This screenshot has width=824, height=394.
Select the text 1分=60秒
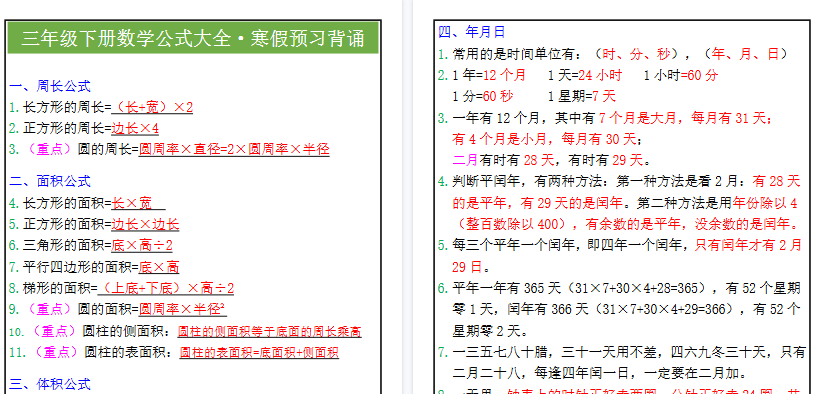(483, 96)
